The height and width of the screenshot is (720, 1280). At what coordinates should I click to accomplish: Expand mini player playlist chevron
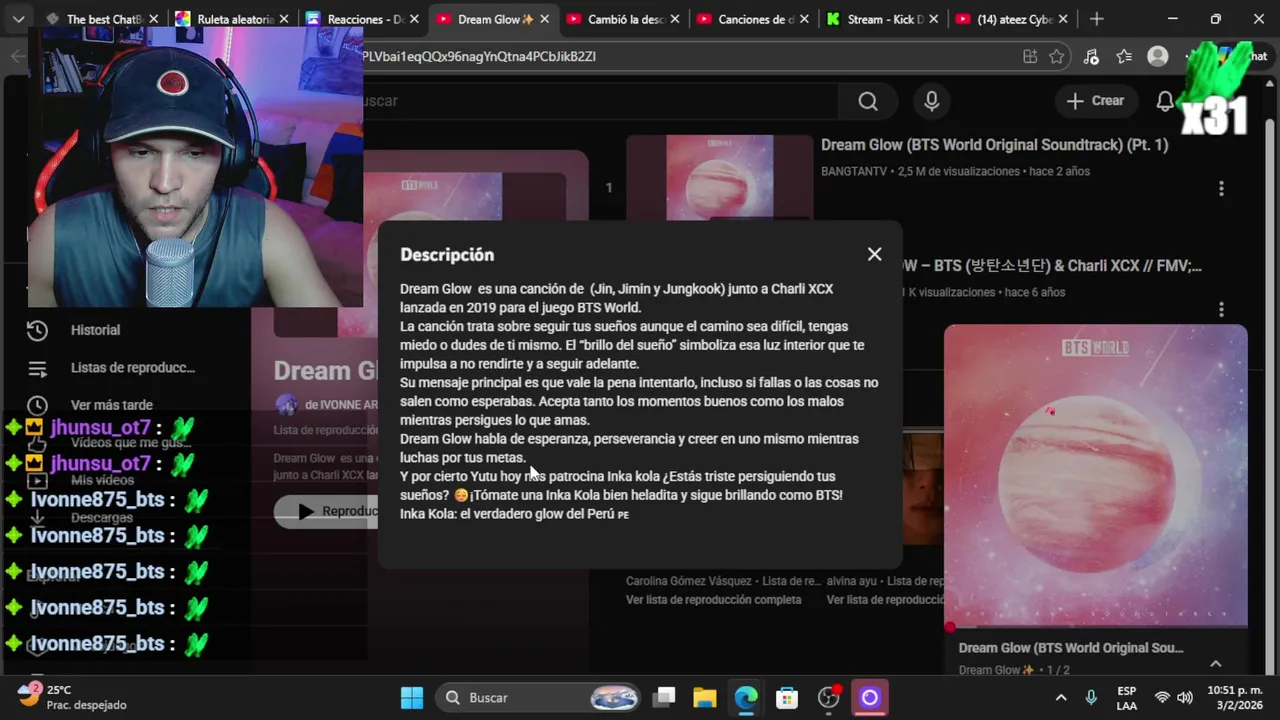click(x=1216, y=663)
